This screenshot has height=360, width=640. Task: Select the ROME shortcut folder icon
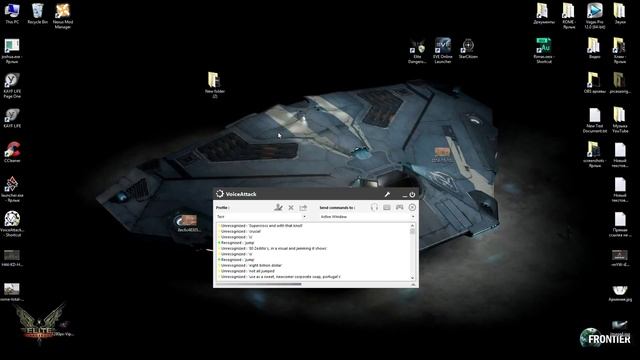pos(569,16)
